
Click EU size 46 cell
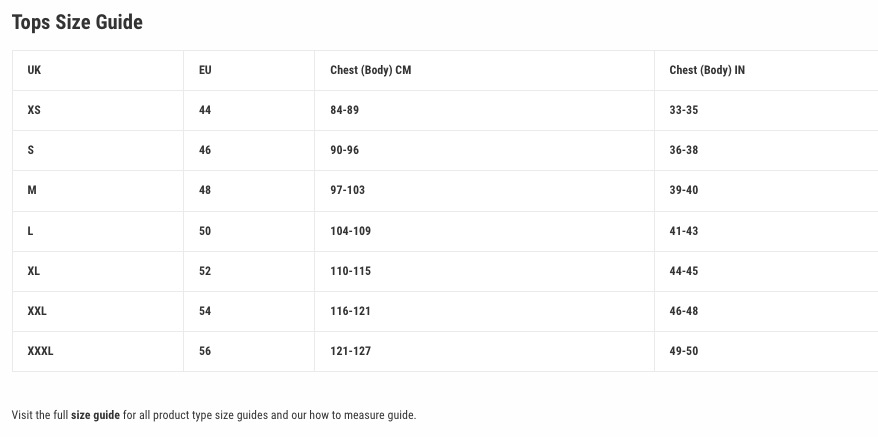click(205, 150)
